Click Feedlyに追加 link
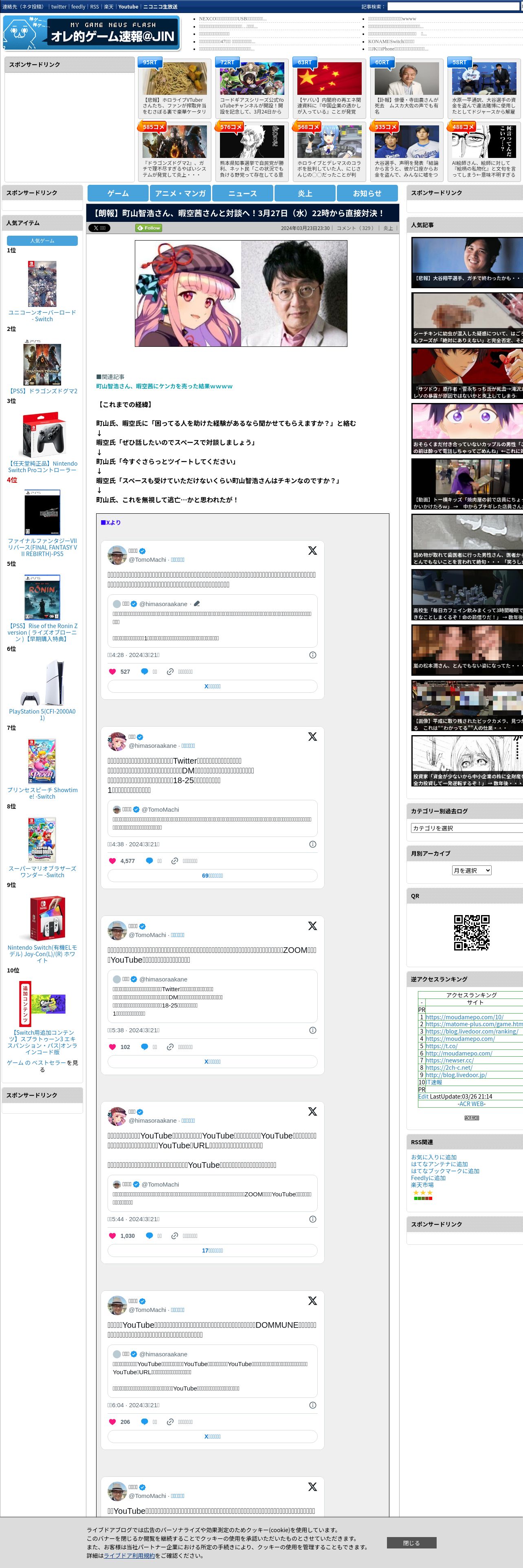The height and width of the screenshot is (1568, 523). 428,1178
